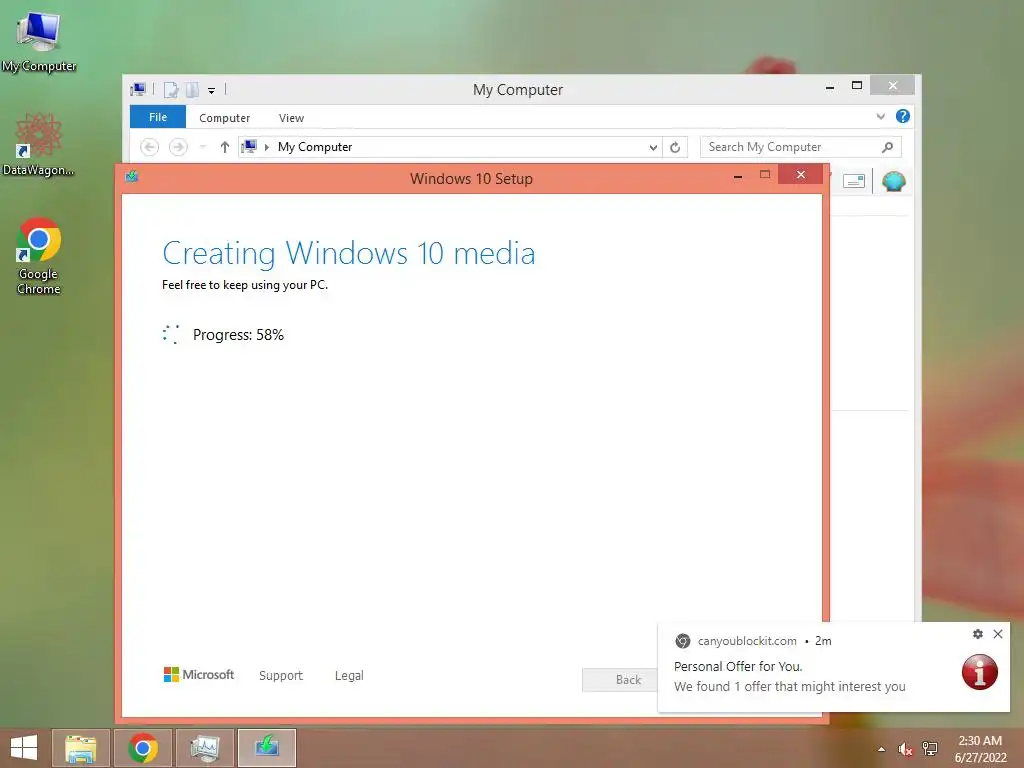Open My Computer desktop icon
Image resolution: width=1024 pixels, height=768 pixels.
click(39, 41)
